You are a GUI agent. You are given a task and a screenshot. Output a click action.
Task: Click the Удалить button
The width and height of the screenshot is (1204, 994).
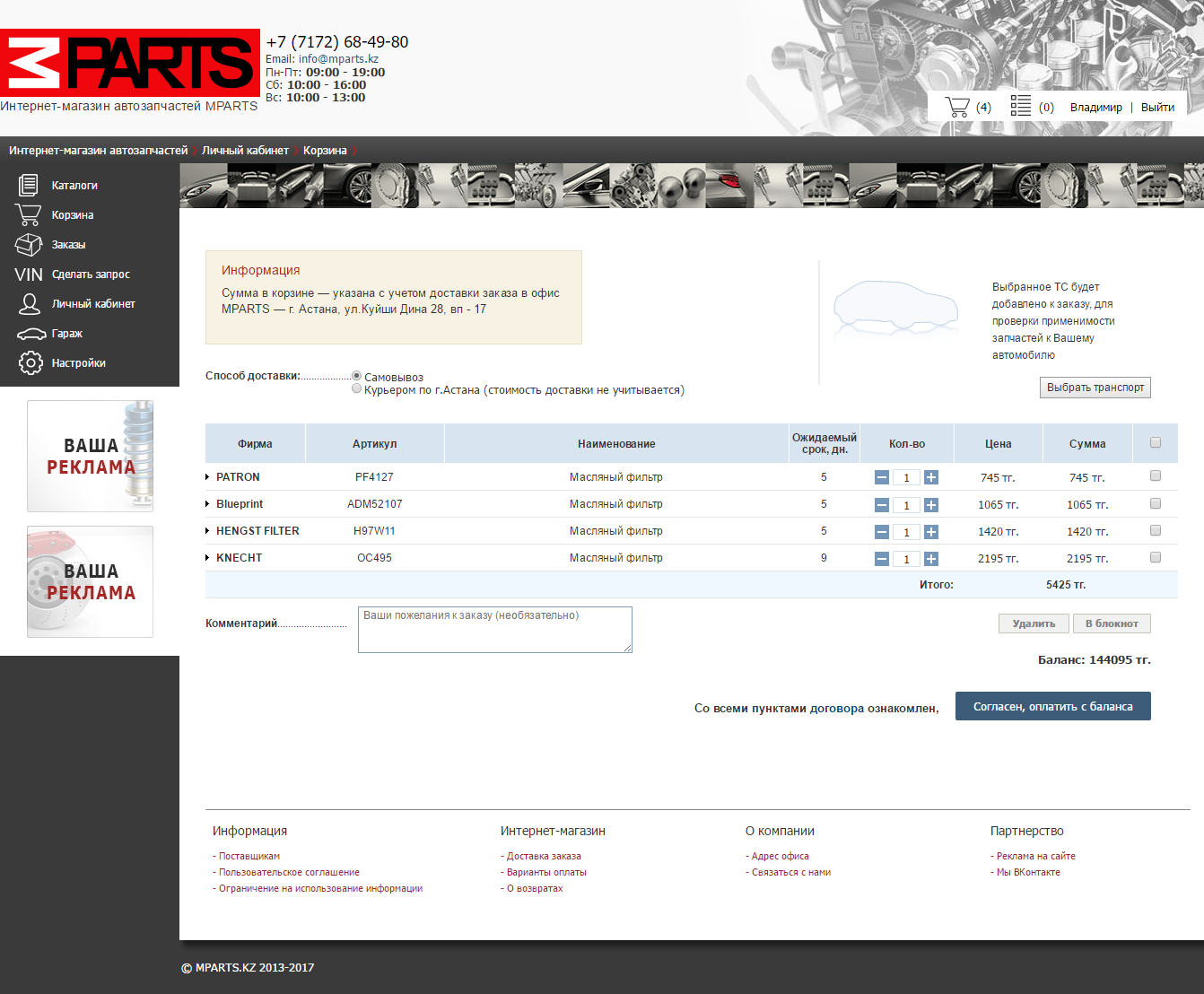click(1034, 623)
